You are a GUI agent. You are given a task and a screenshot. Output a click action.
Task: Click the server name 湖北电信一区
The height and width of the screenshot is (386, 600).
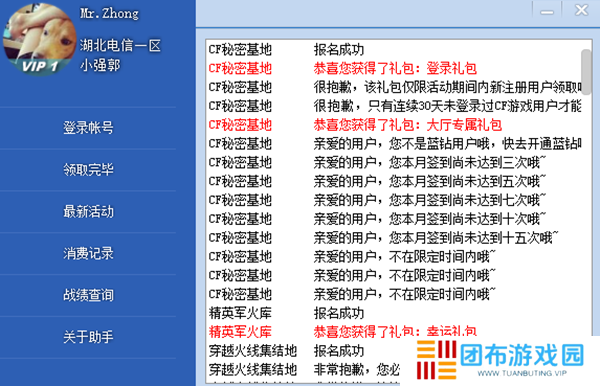120,46
